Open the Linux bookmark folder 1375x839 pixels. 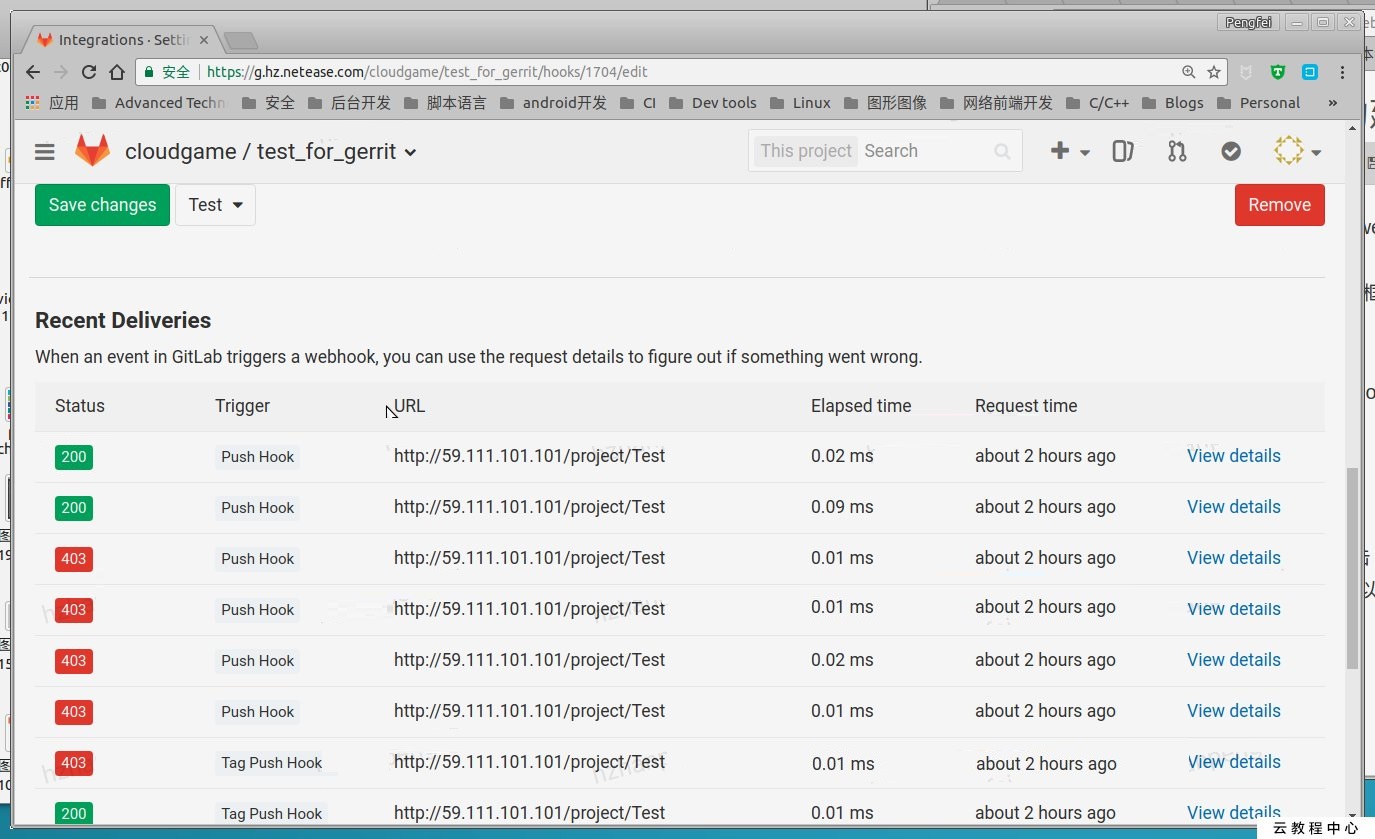(800, 102)
